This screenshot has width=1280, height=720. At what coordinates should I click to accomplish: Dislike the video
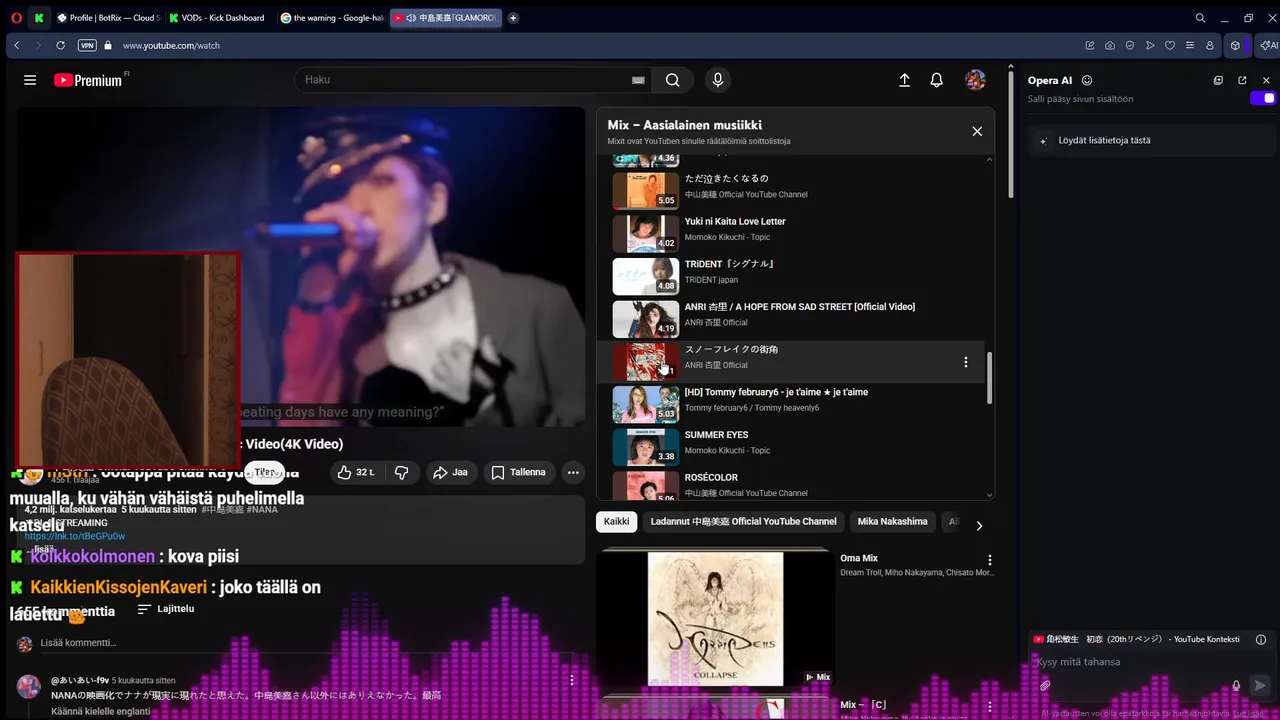tap(402, 472)
